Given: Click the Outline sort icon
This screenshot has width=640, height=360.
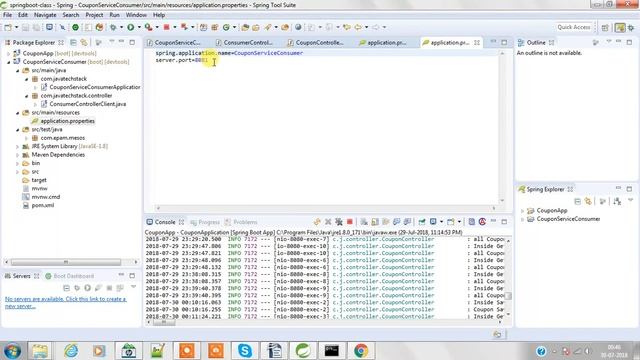Looking at the screenshot, I should pyautogui.click(x=596, y=42).
